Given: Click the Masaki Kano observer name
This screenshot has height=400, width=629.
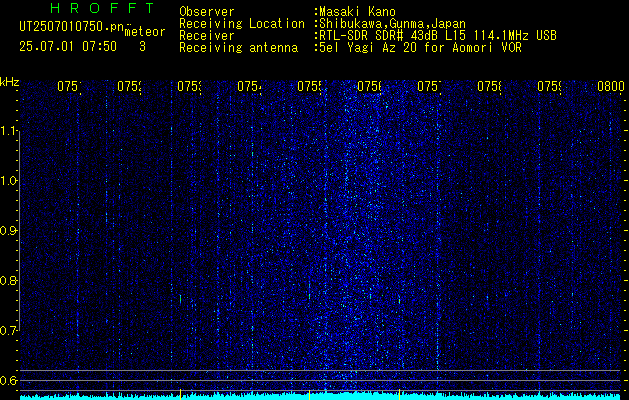Looking at the screenshot, I should point(357,12).
